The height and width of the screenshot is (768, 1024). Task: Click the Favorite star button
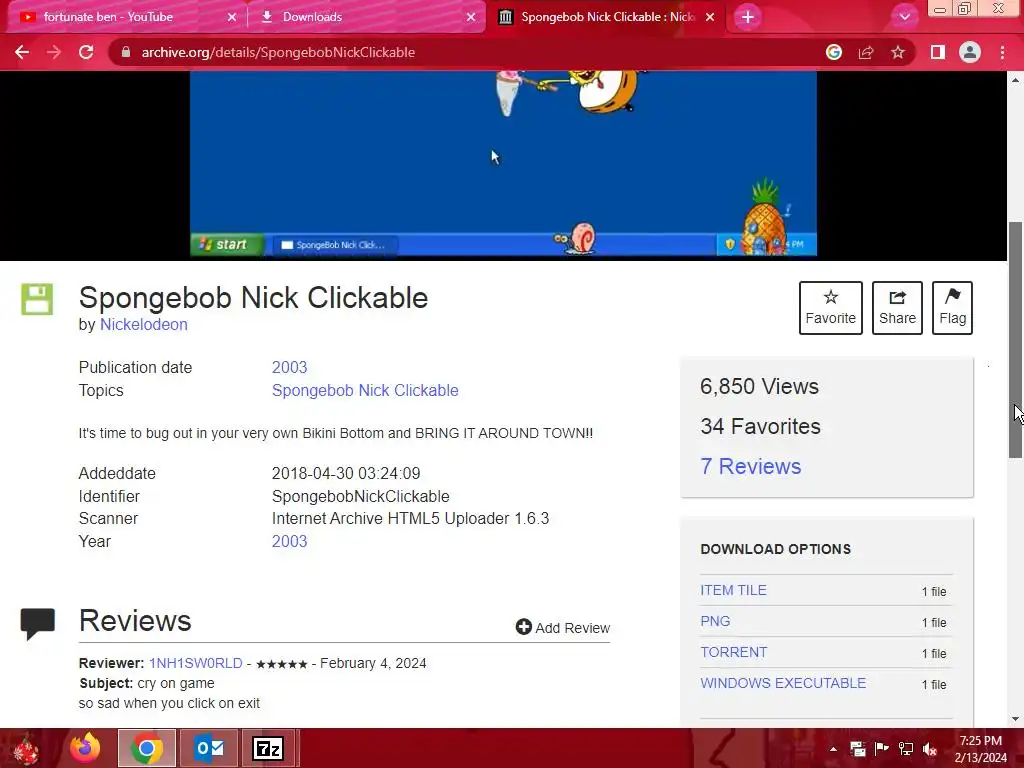pyautogui.click(x=831, y=308)
